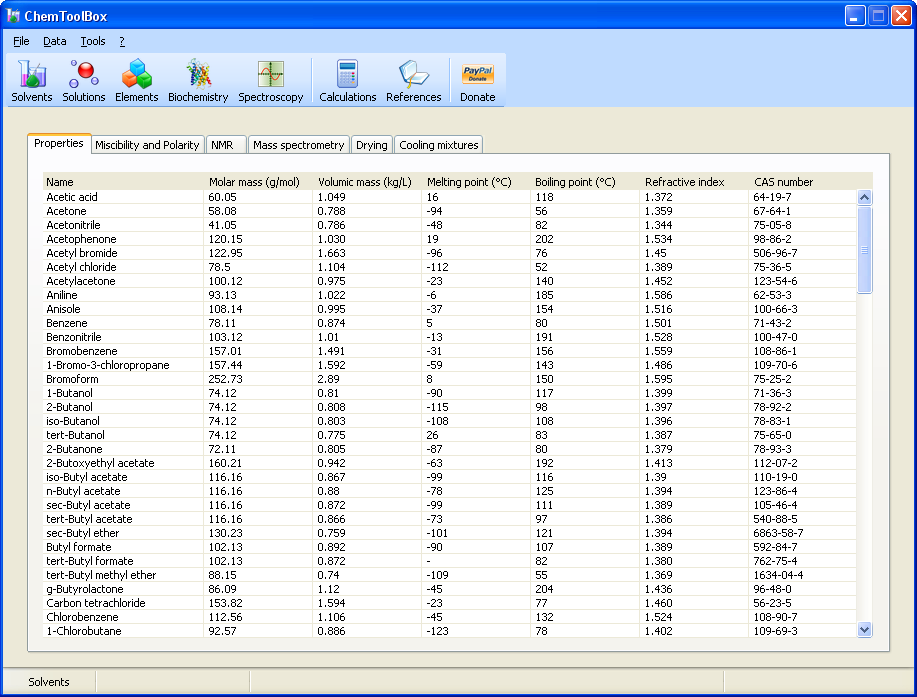
Task: Click the scrollbar up arrow in solvent list
Action: (x=864, y=197)
